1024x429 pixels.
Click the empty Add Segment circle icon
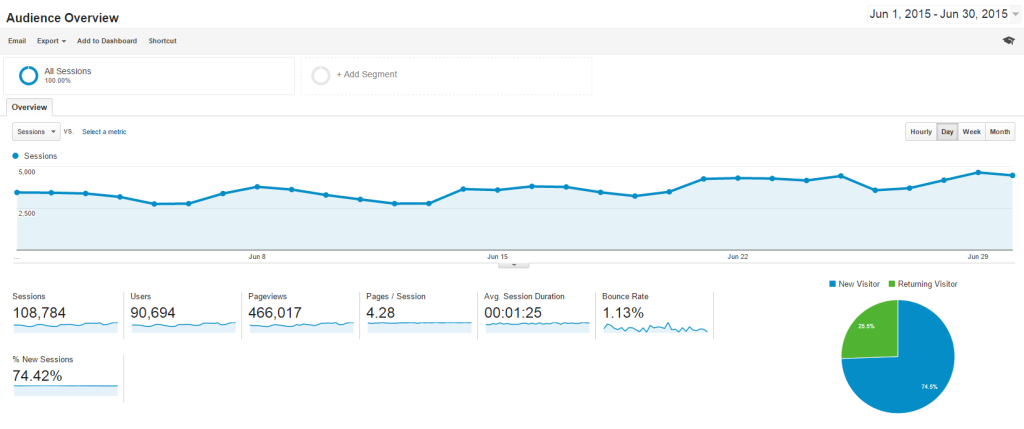click(321, 76)
